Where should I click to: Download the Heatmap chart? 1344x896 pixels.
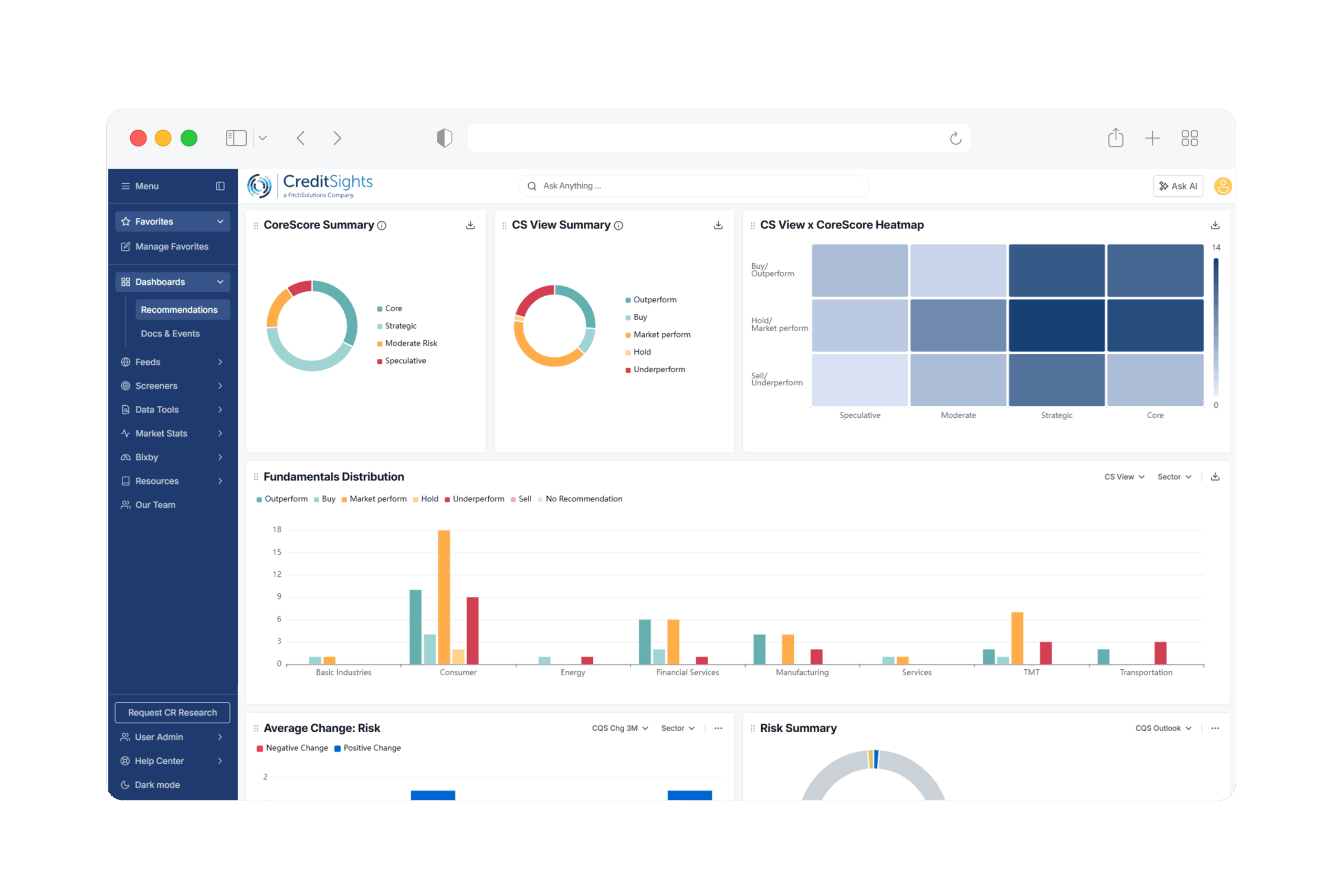click(x=1215, y=225)
